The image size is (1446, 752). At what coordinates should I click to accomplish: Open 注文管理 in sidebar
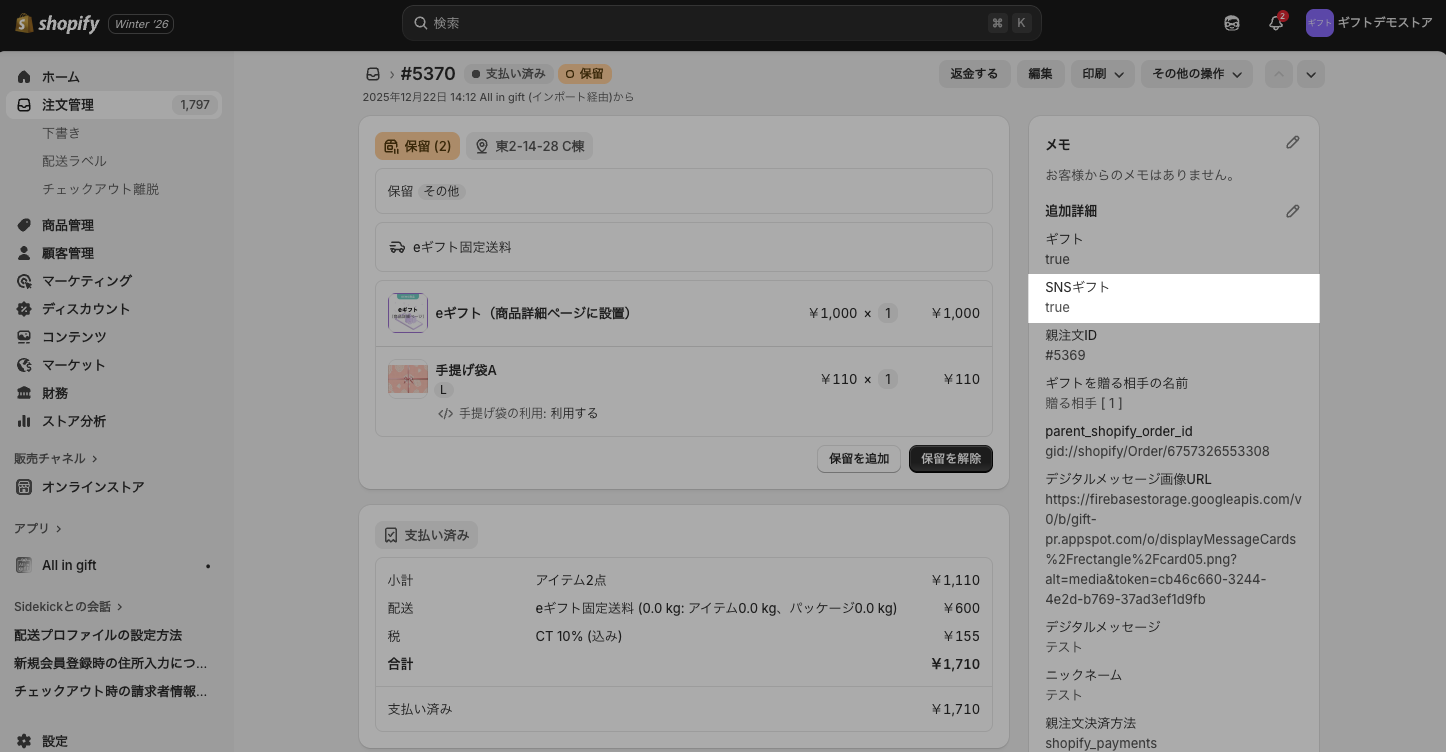click(113, 105)
